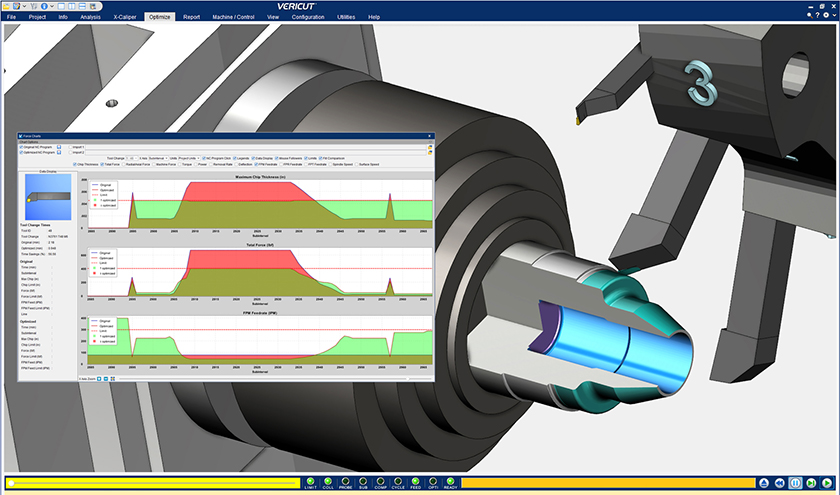
Task: Click the PROBE status indicator light
Action: tap(347, 481)
